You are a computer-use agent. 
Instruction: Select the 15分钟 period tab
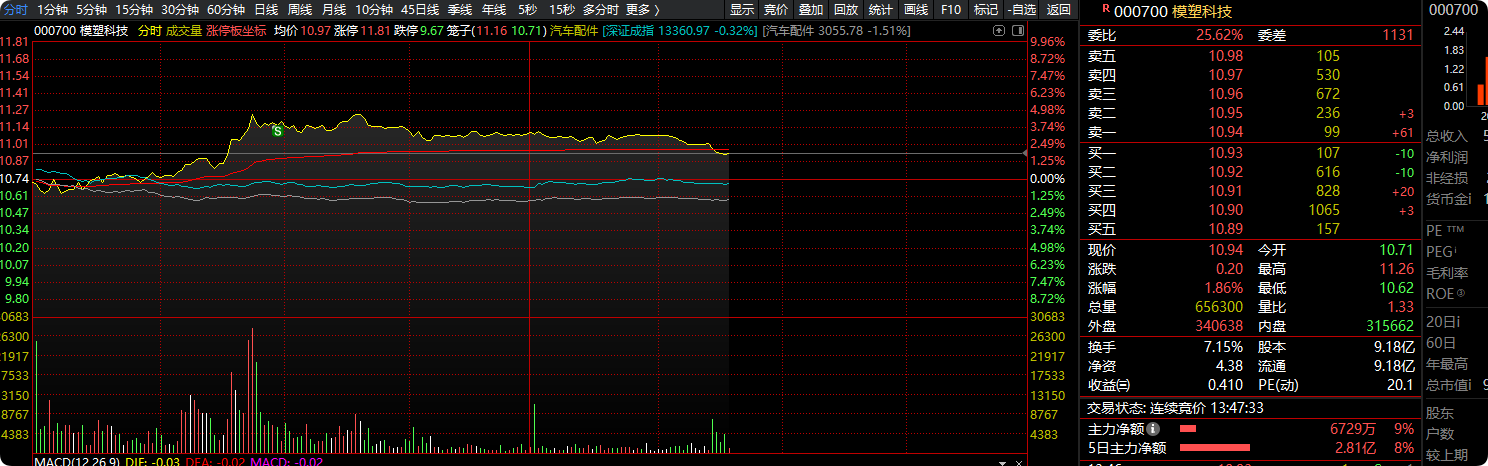pyautogui.click(x=134, y=9)
